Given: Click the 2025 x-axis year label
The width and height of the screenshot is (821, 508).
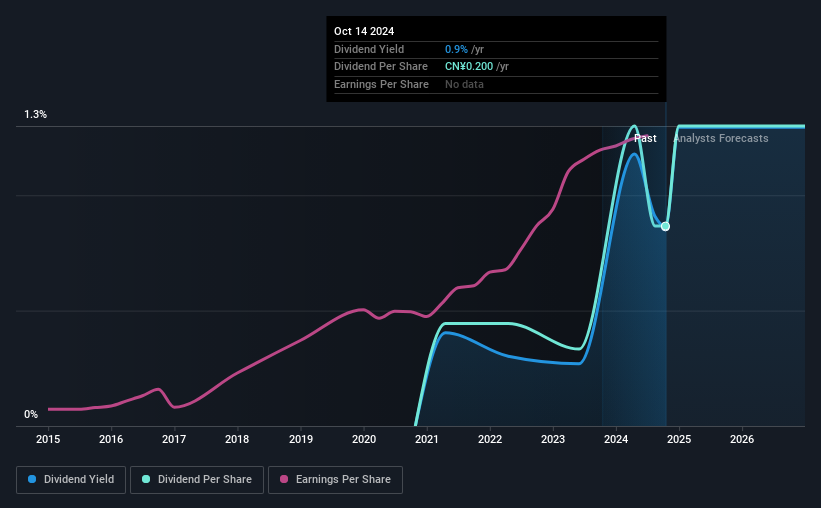Looking at the screenshot, I should click(679, 439).
